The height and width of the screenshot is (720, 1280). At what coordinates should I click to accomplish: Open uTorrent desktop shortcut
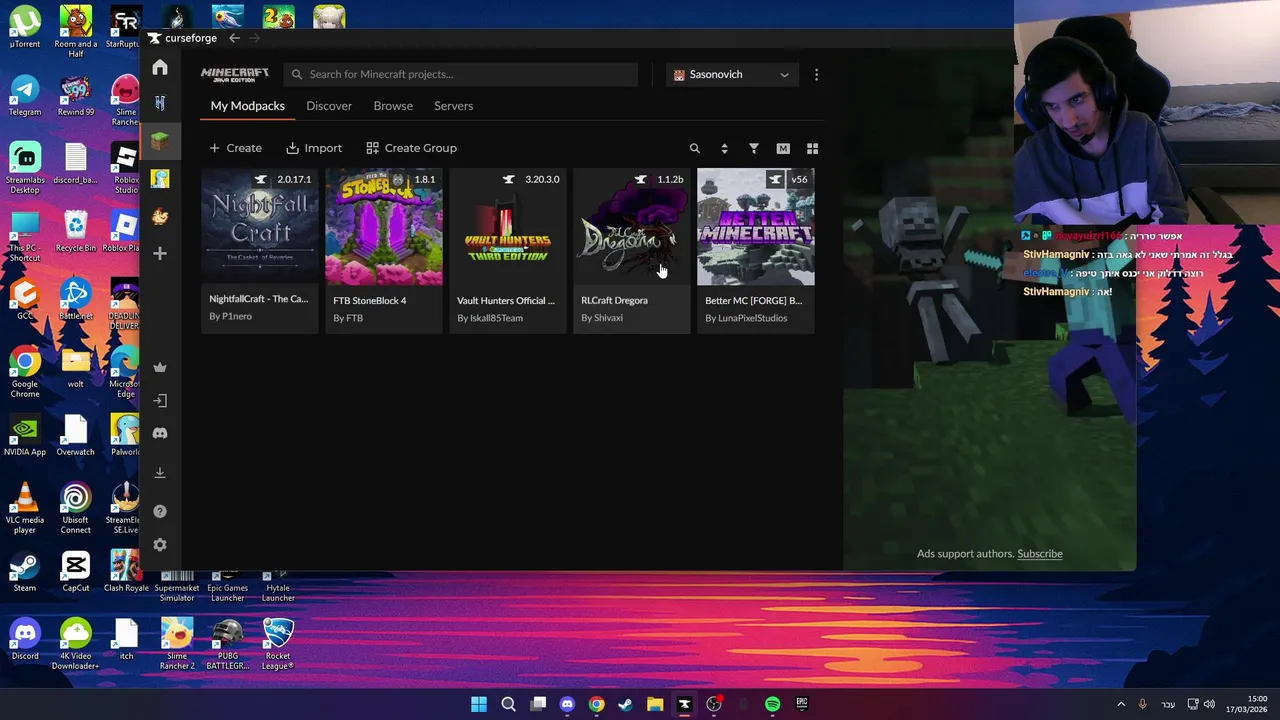pos(25,28)
